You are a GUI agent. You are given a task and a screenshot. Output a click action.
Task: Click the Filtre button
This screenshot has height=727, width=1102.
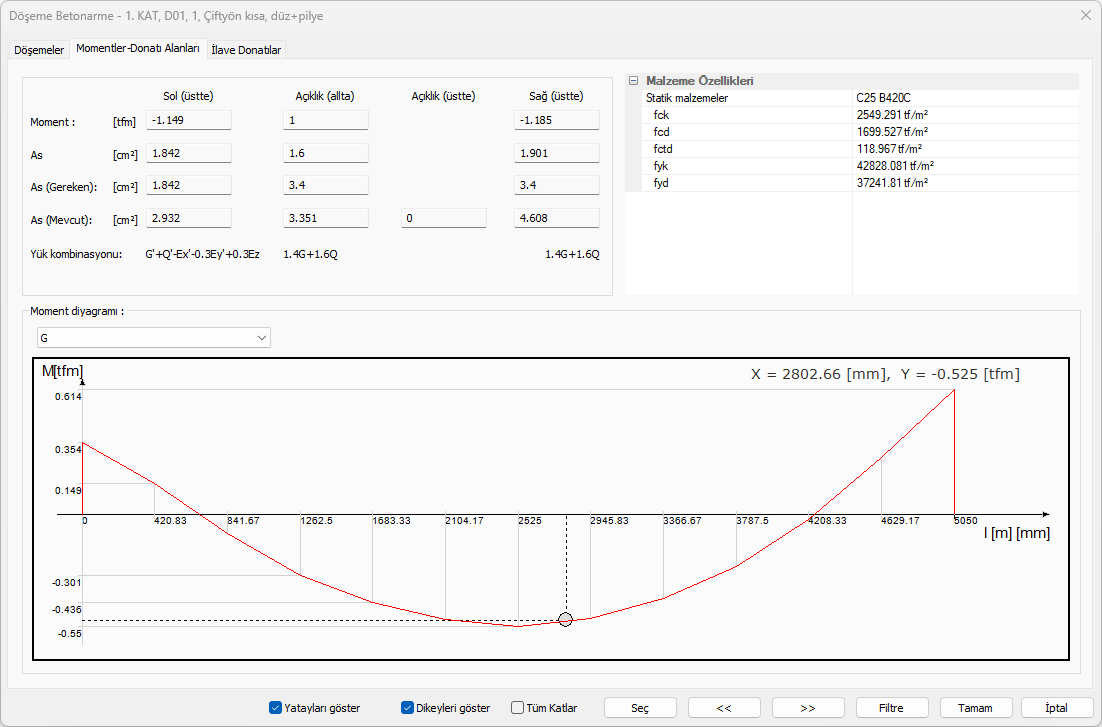tap(891, 708)
